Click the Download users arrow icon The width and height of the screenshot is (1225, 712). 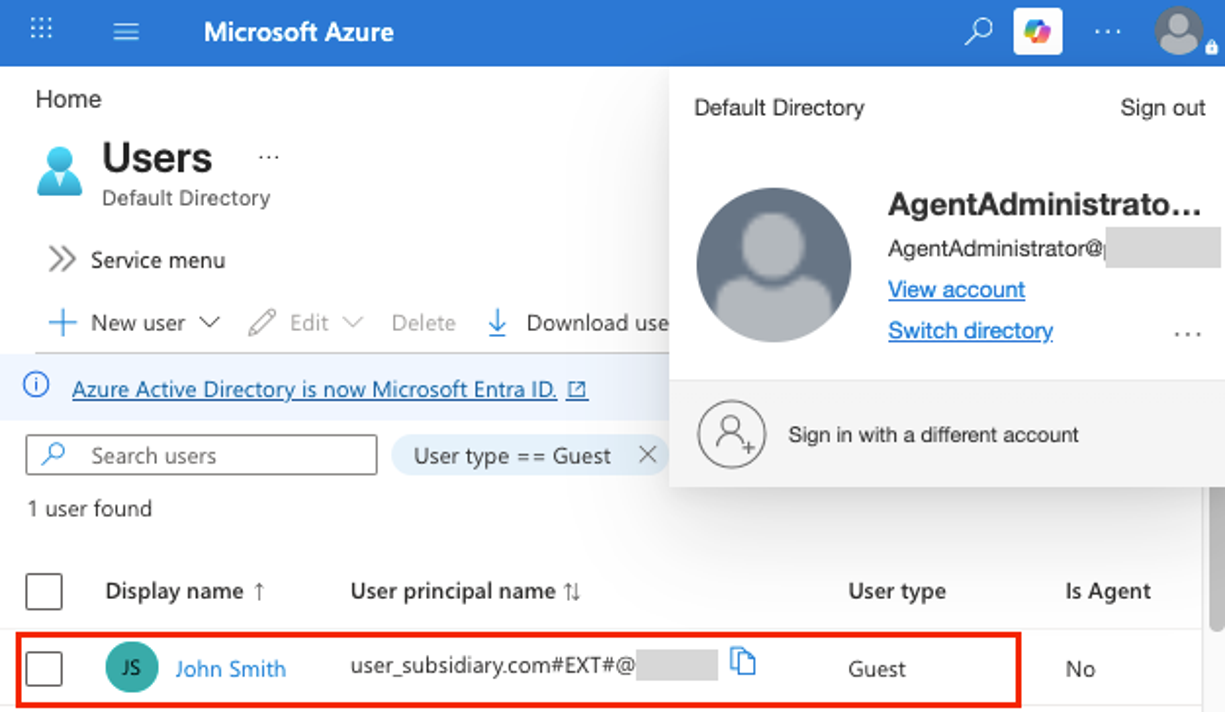[x=497, y=323]
